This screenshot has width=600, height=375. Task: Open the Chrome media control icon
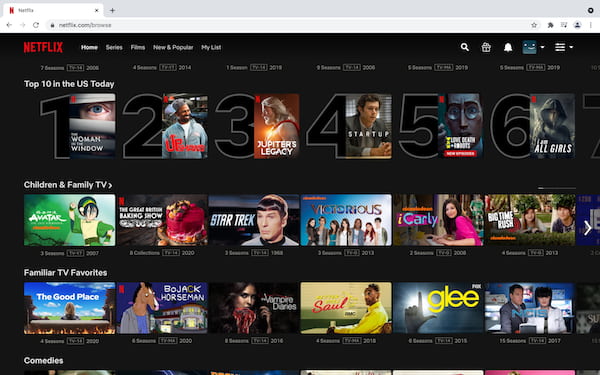tap(564, 25)
